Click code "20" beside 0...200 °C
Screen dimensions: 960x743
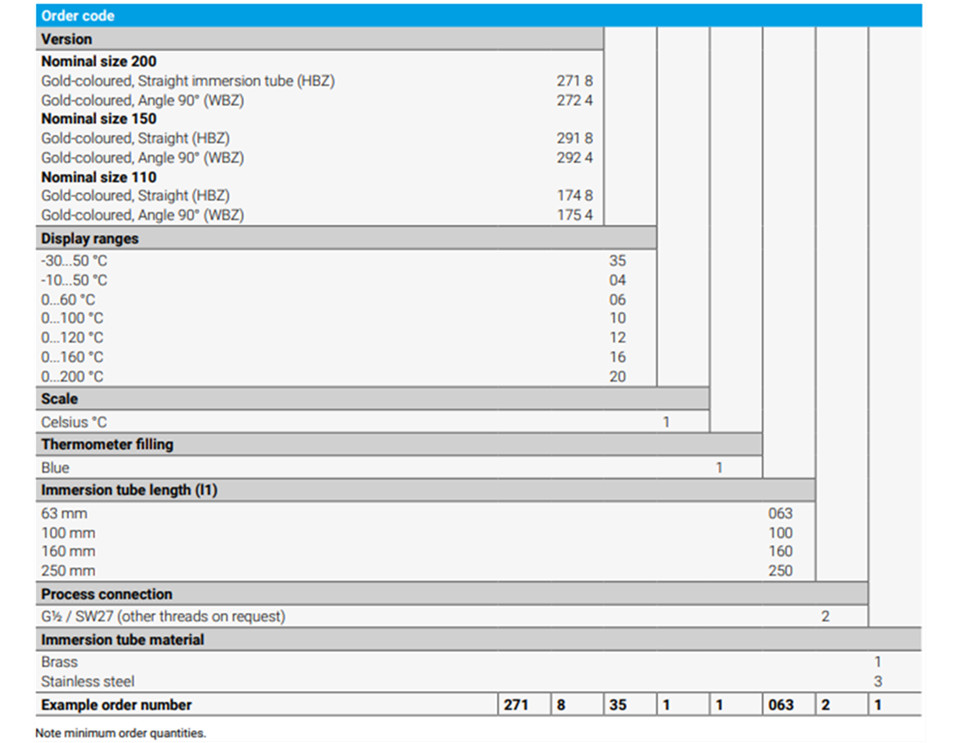617,377
